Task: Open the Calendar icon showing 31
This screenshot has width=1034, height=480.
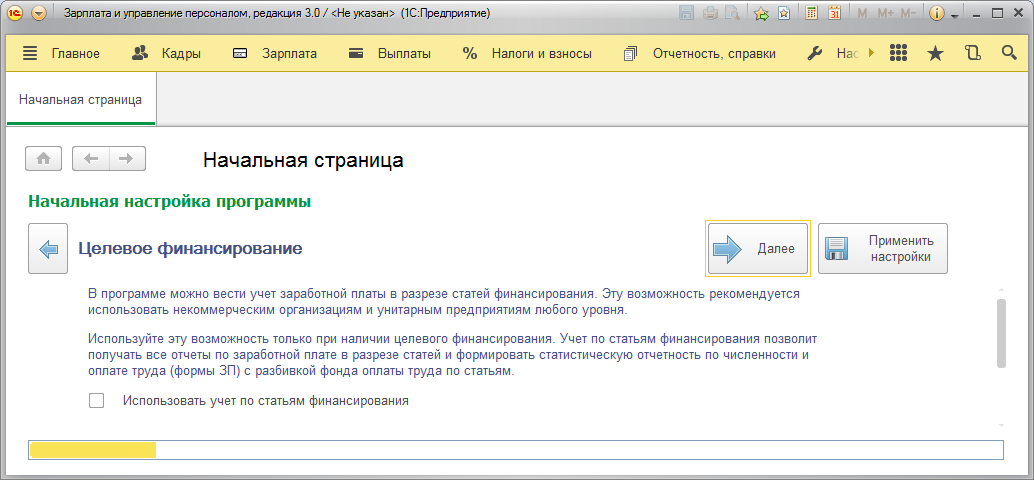Action: 834,13
